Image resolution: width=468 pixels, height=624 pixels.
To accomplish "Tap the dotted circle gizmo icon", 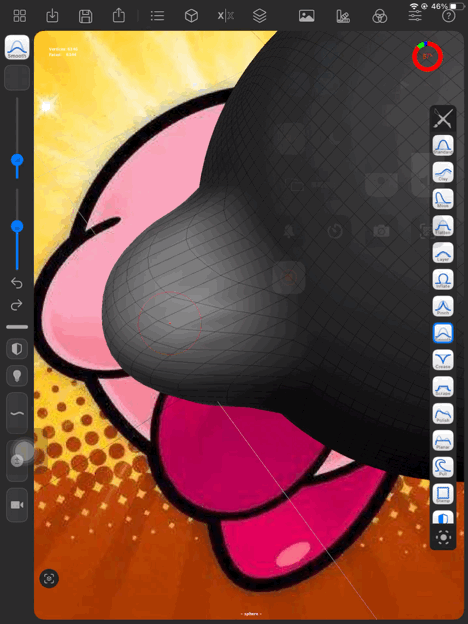I will pyautogui.click(x=443, y=537).
